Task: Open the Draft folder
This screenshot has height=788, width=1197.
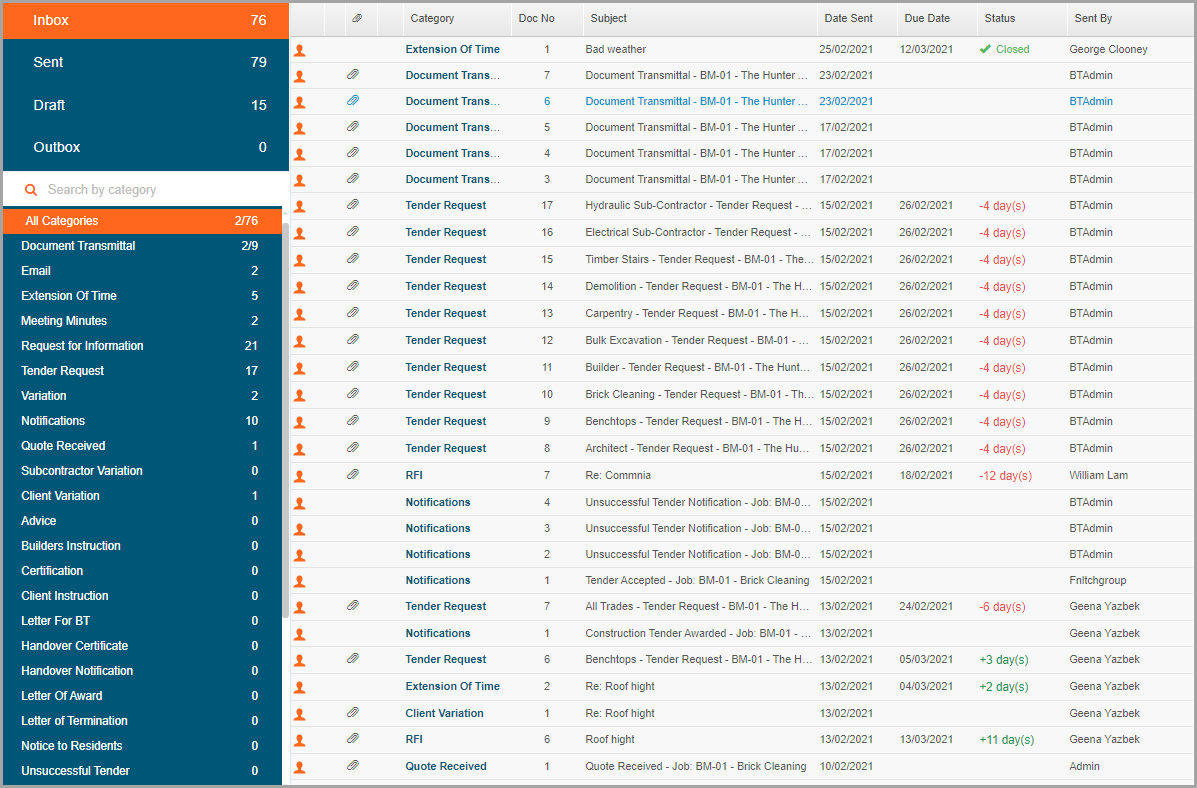Action: click(x=146, y=105)
